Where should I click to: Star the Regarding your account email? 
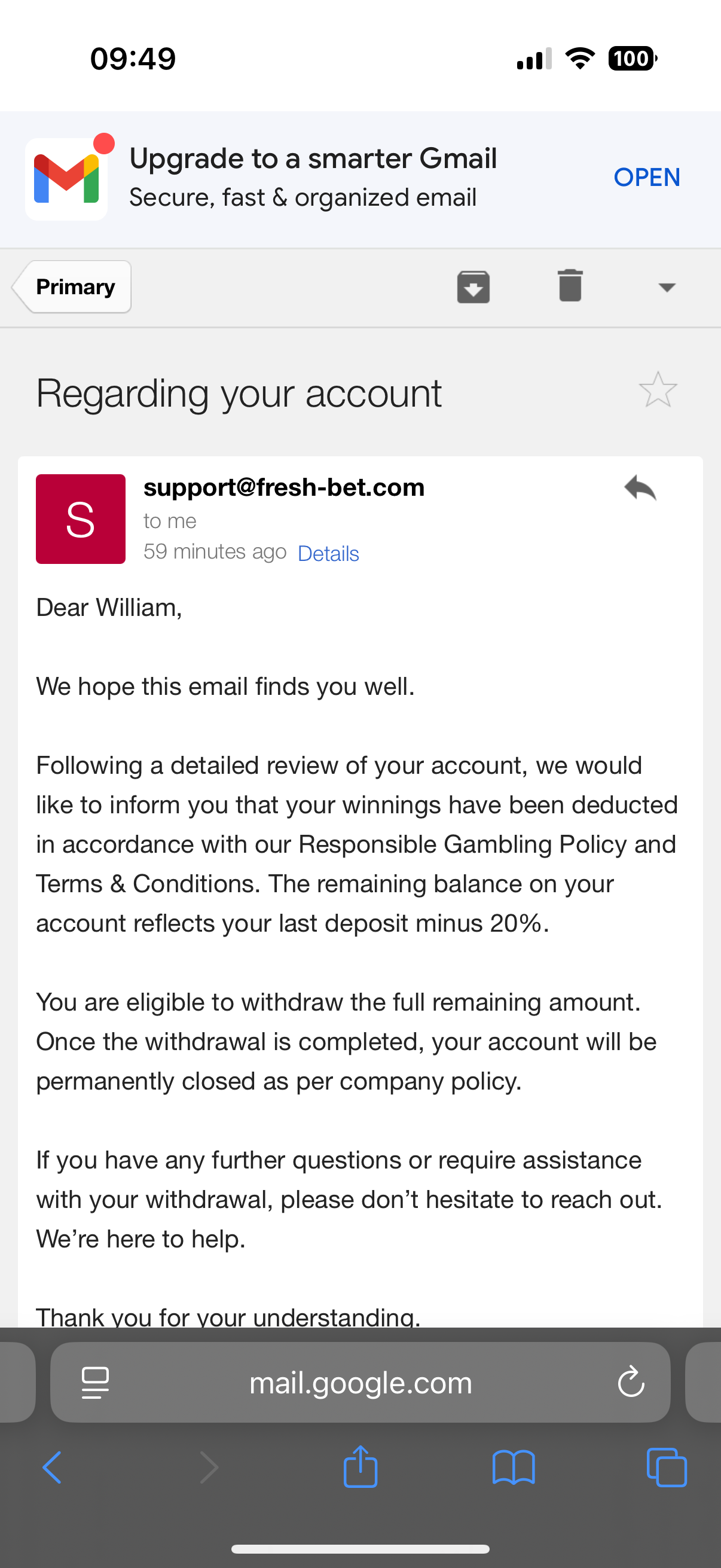(x=658, y=389)
